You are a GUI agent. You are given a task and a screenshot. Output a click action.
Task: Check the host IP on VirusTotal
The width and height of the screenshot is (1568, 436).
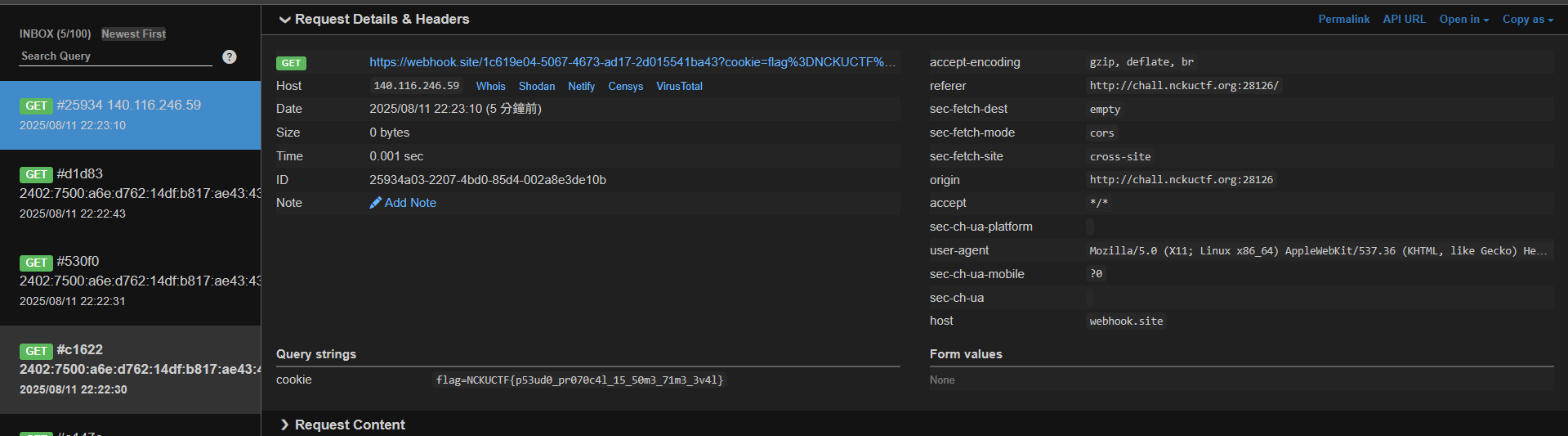(679, 86)
